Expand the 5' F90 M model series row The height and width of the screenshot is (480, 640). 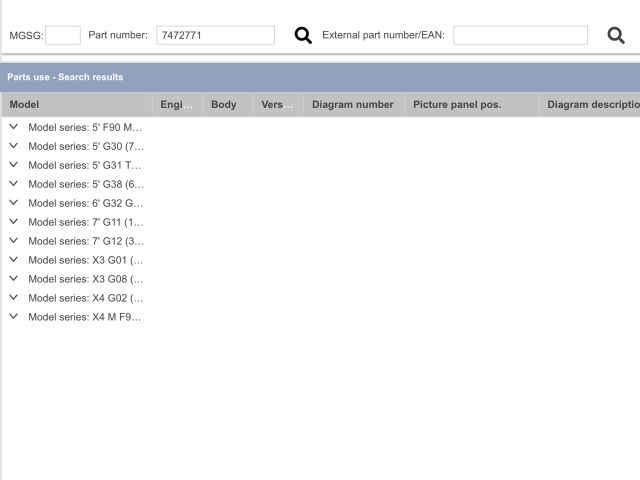click(14, 127)
